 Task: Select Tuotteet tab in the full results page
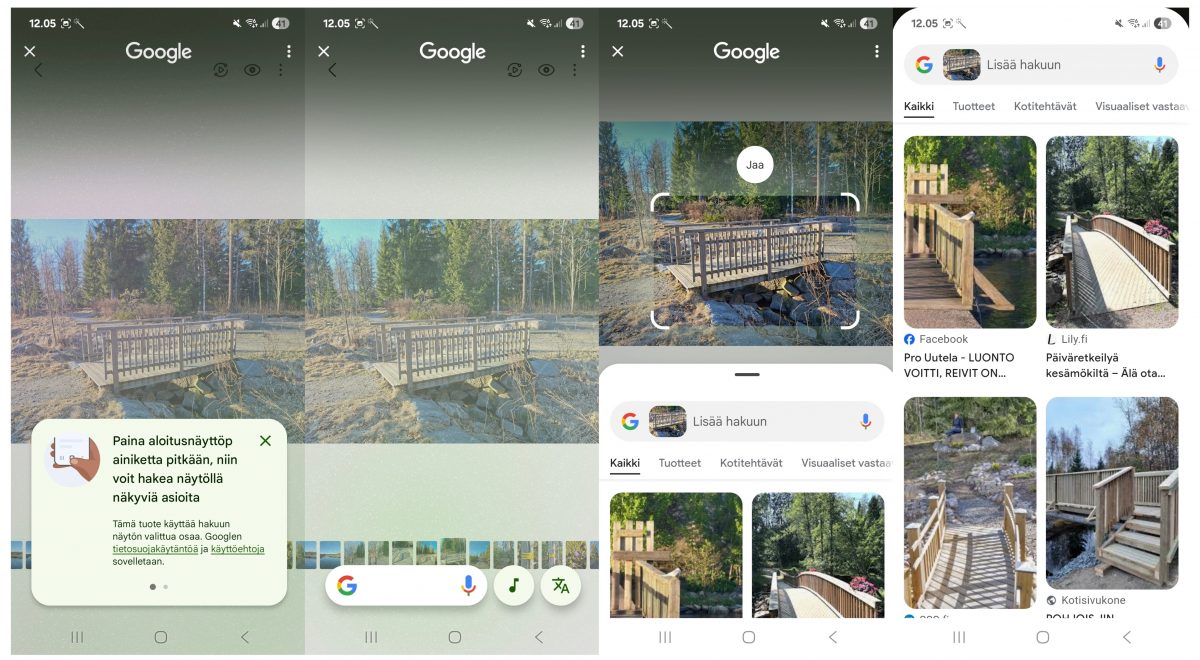(974, 106)
